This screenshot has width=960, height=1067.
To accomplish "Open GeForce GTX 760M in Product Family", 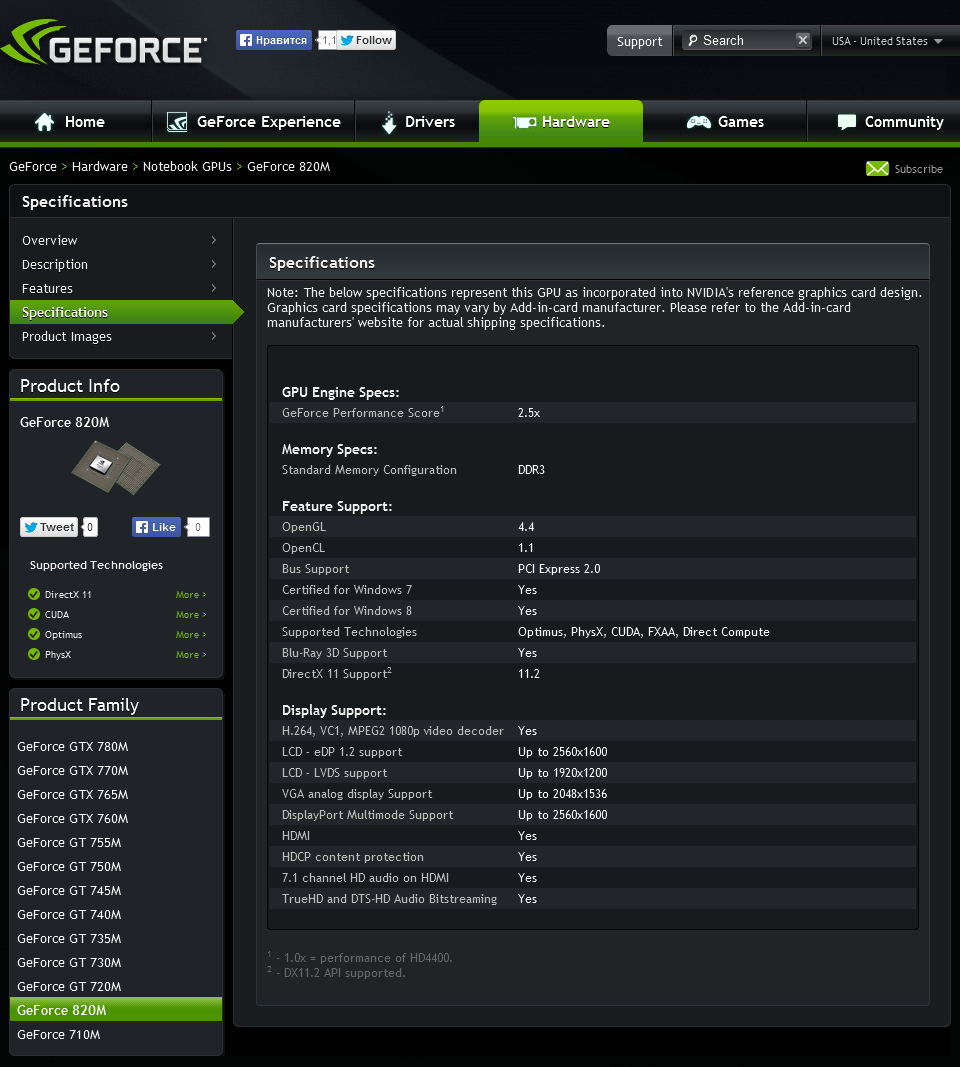I will [x=73, y=819].
